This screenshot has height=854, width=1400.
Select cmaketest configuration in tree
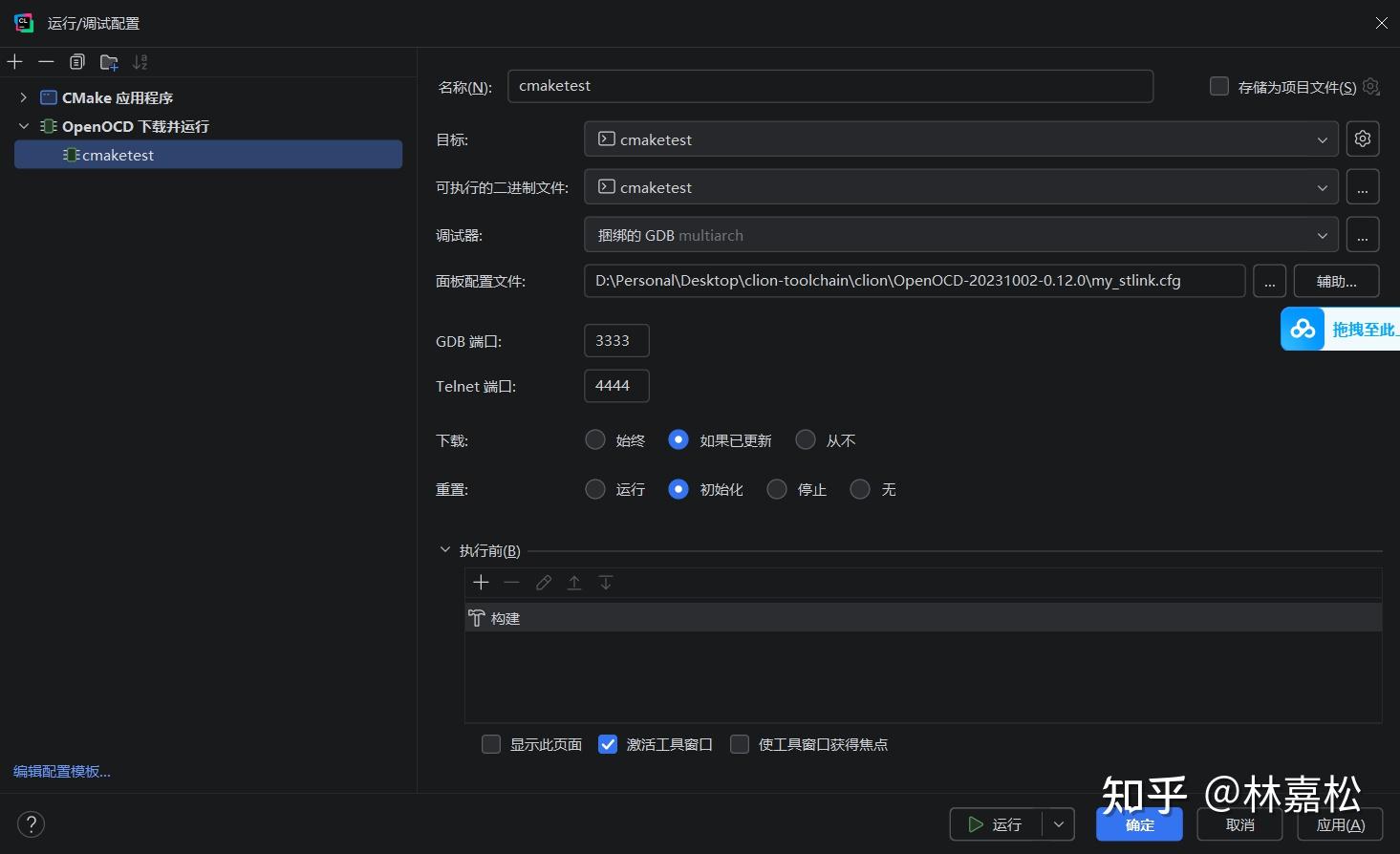pyautogui.click(x=208, y=155)
